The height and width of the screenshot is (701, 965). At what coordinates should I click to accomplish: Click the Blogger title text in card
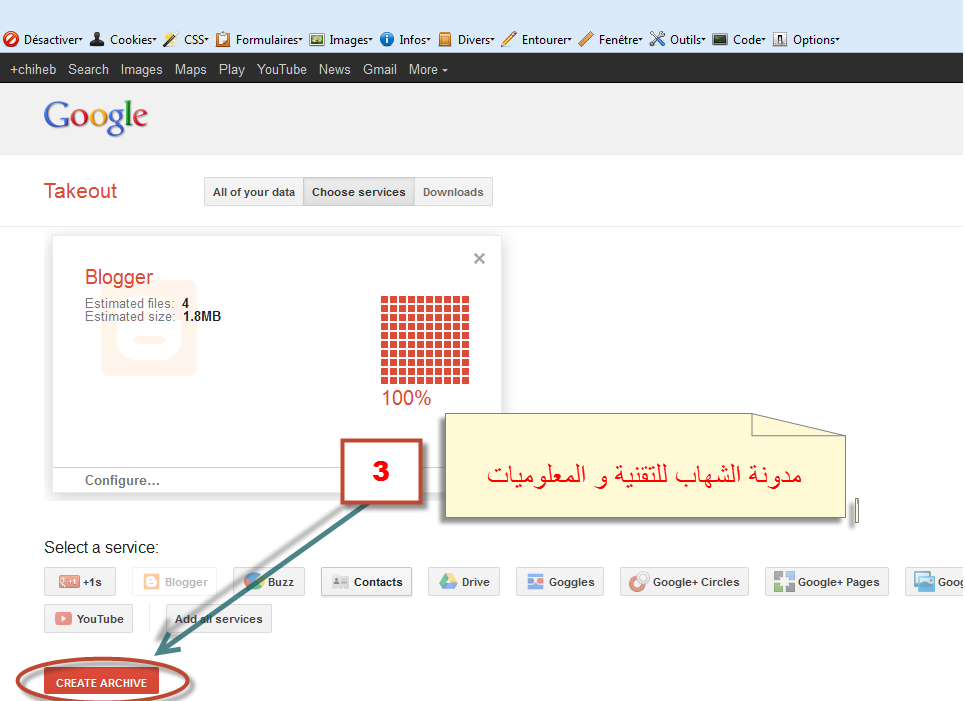pos(119,277)
